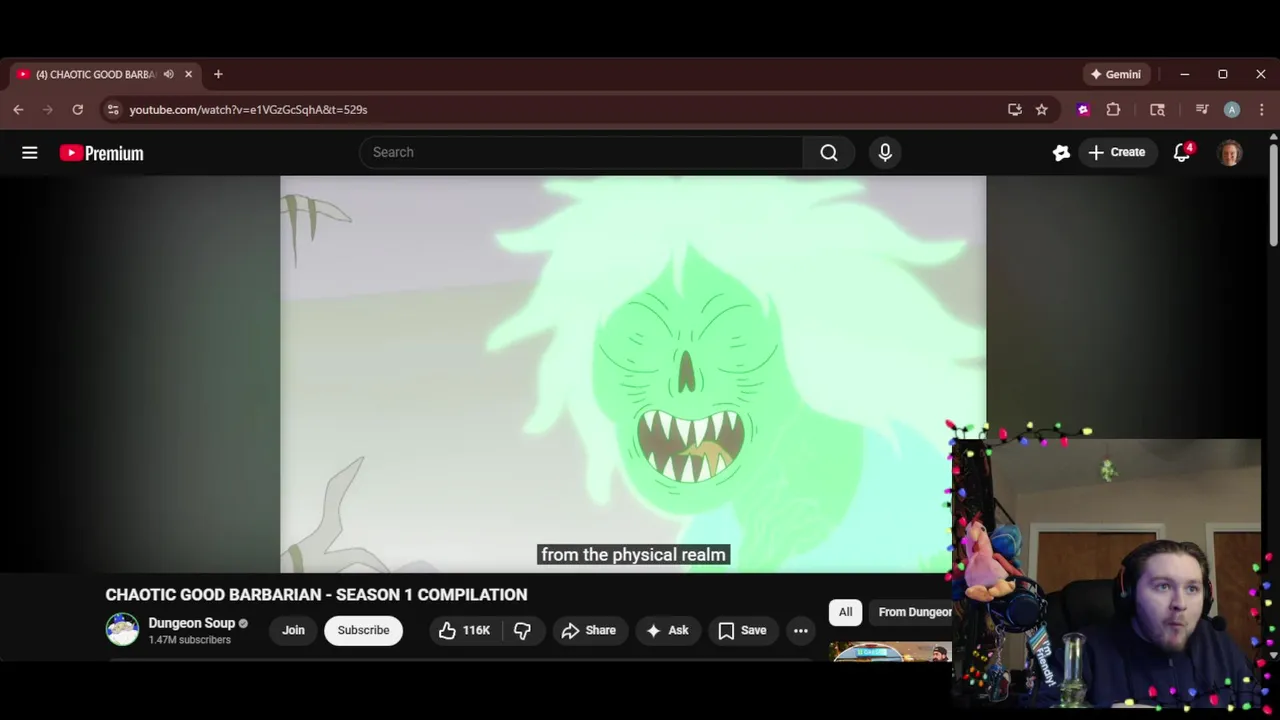Go forward in browser history

[x=47, y=110]
